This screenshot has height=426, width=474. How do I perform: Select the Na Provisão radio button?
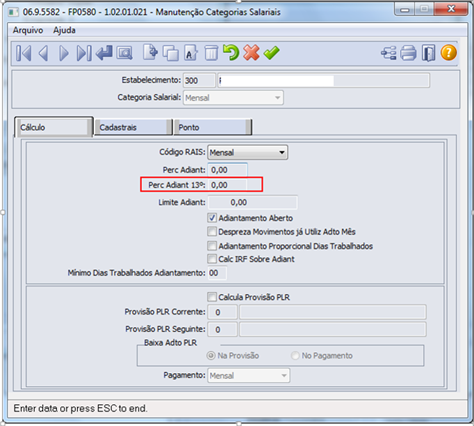[211, 356]
